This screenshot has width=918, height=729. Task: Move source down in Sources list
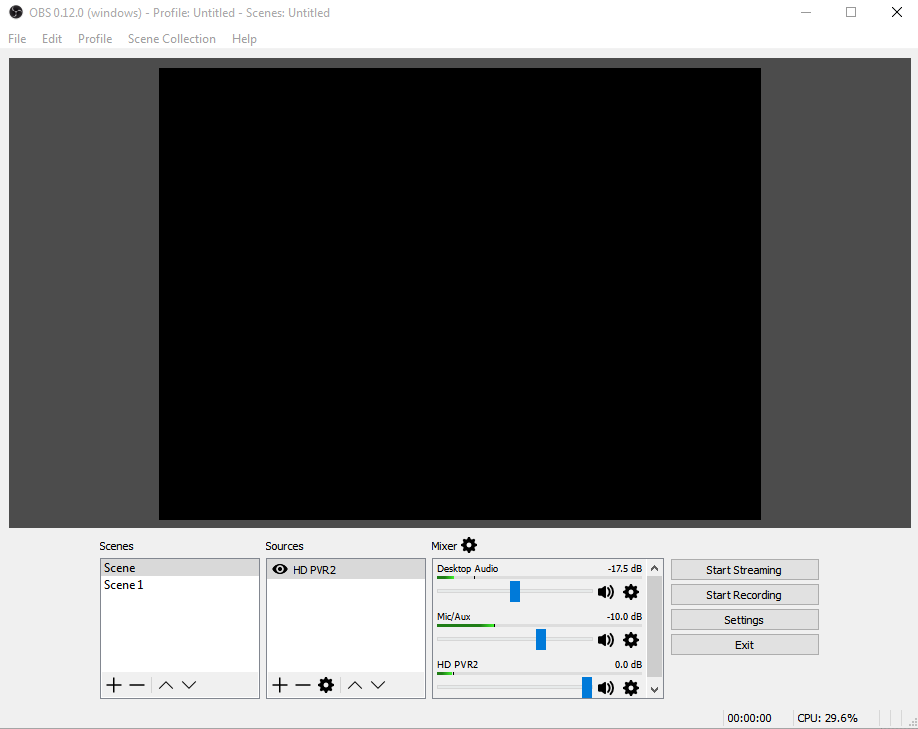pos(378,685)
